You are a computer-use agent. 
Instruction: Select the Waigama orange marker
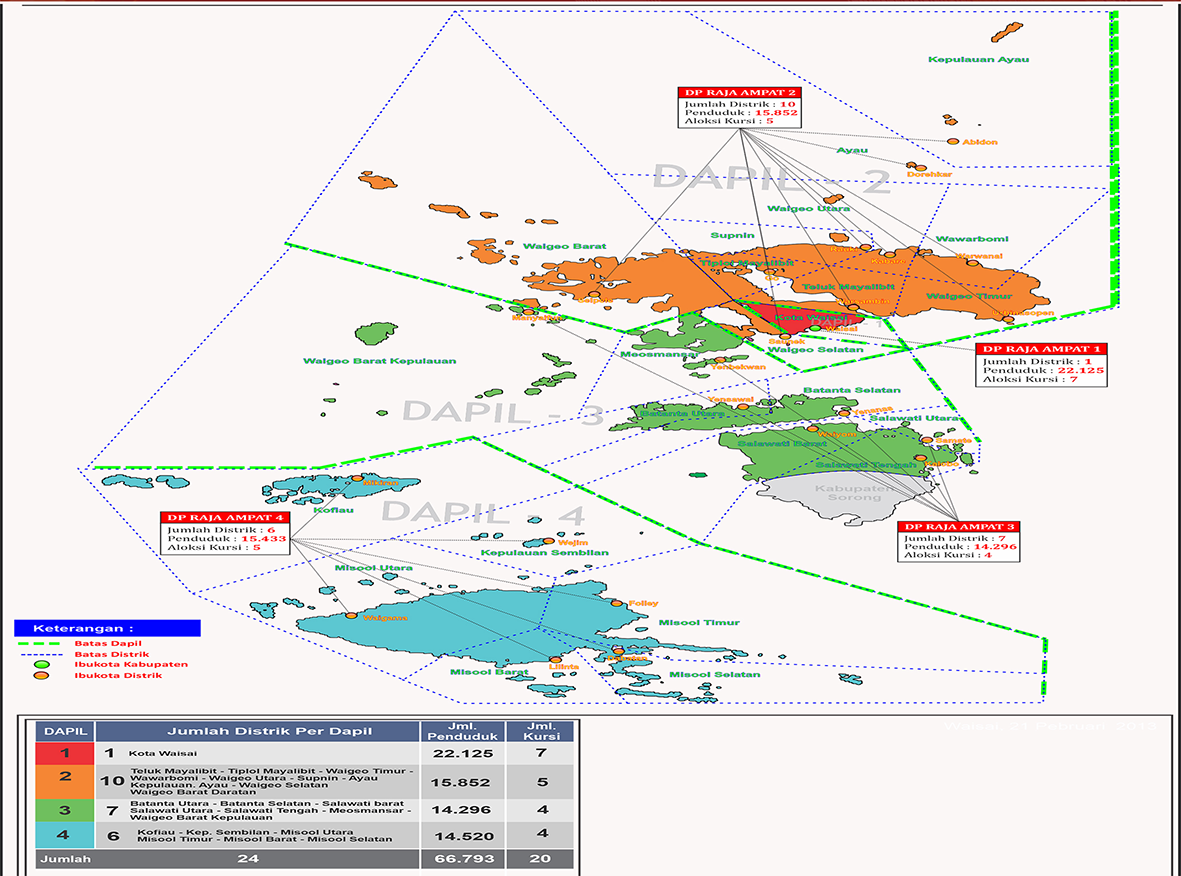351,616
